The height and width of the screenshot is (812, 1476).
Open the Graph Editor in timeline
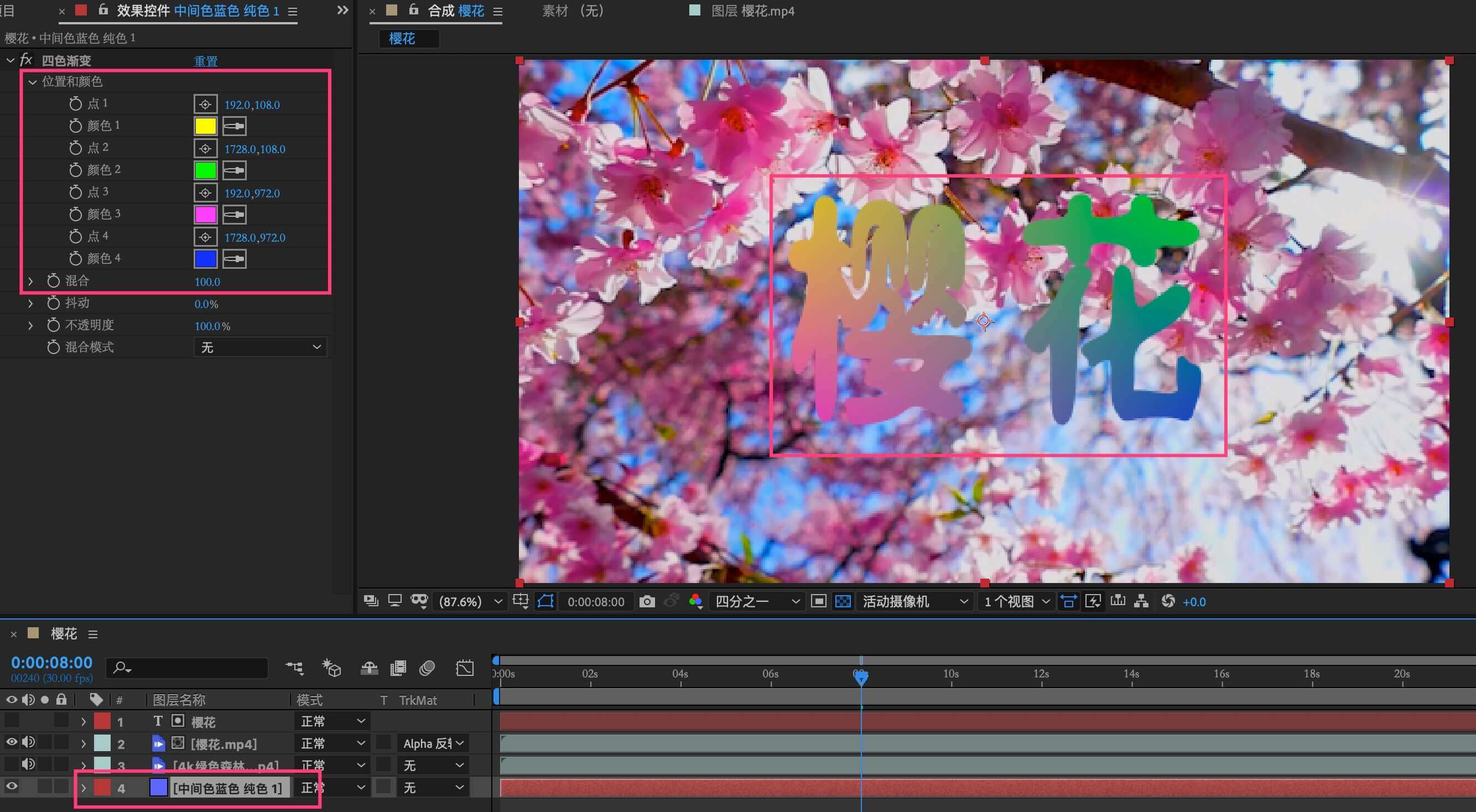[x=465, y=668]
